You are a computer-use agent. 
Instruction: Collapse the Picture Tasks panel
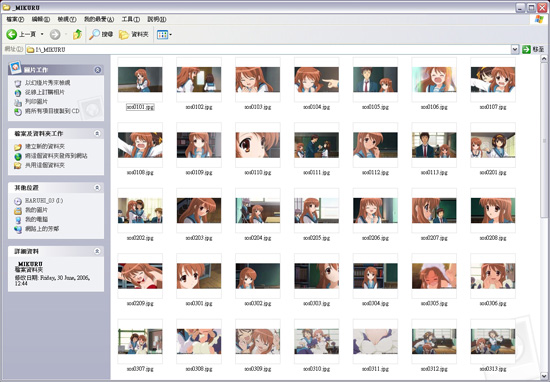coord(98,70)
